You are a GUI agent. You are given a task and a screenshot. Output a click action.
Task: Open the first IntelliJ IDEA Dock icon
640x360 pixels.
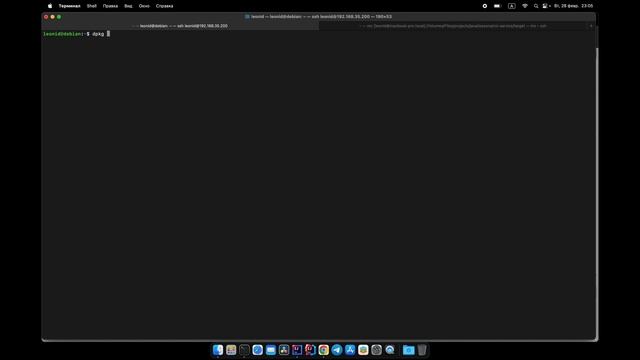point(297,350)
